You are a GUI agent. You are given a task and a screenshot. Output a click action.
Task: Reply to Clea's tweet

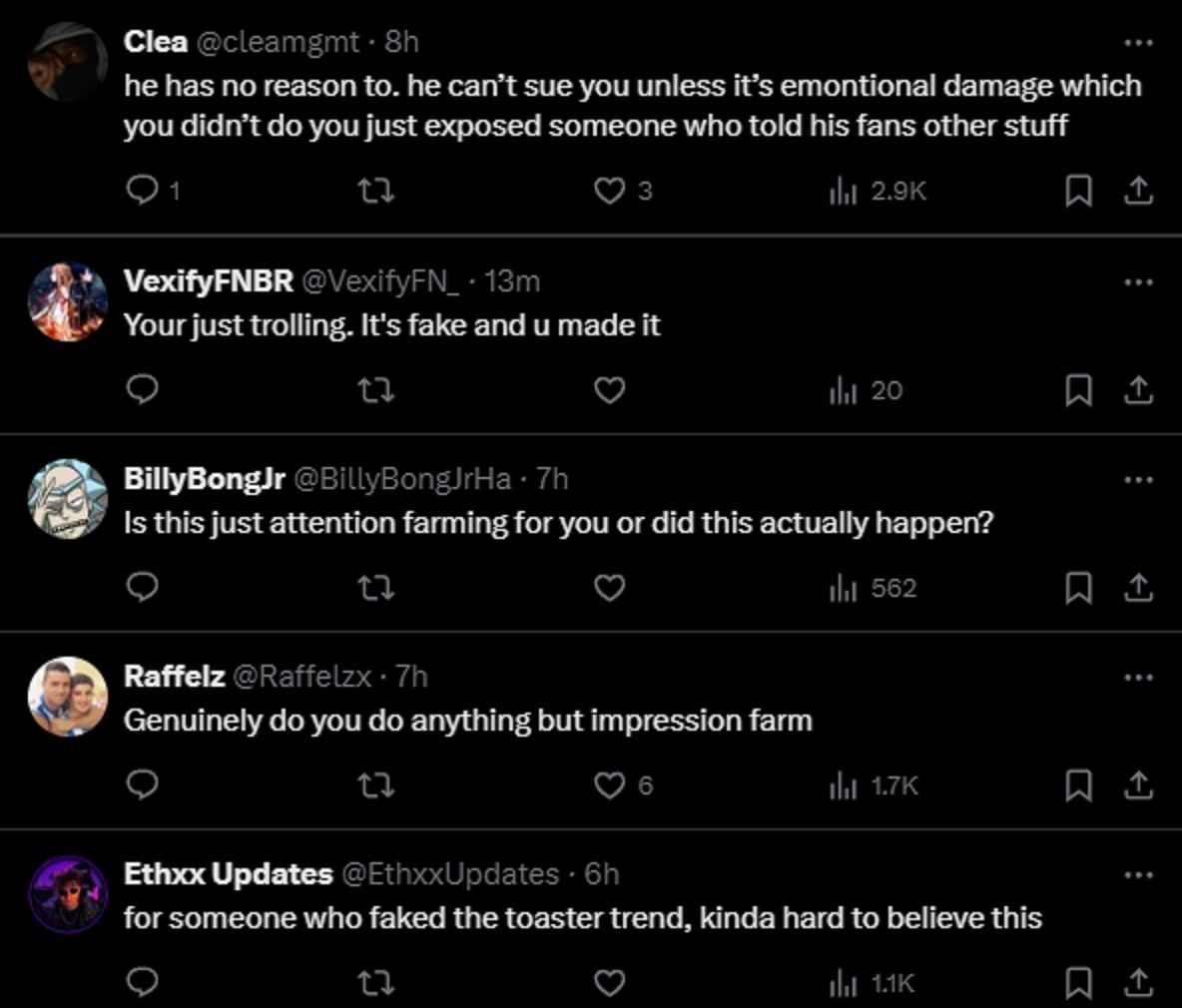[x=144, y=190]
